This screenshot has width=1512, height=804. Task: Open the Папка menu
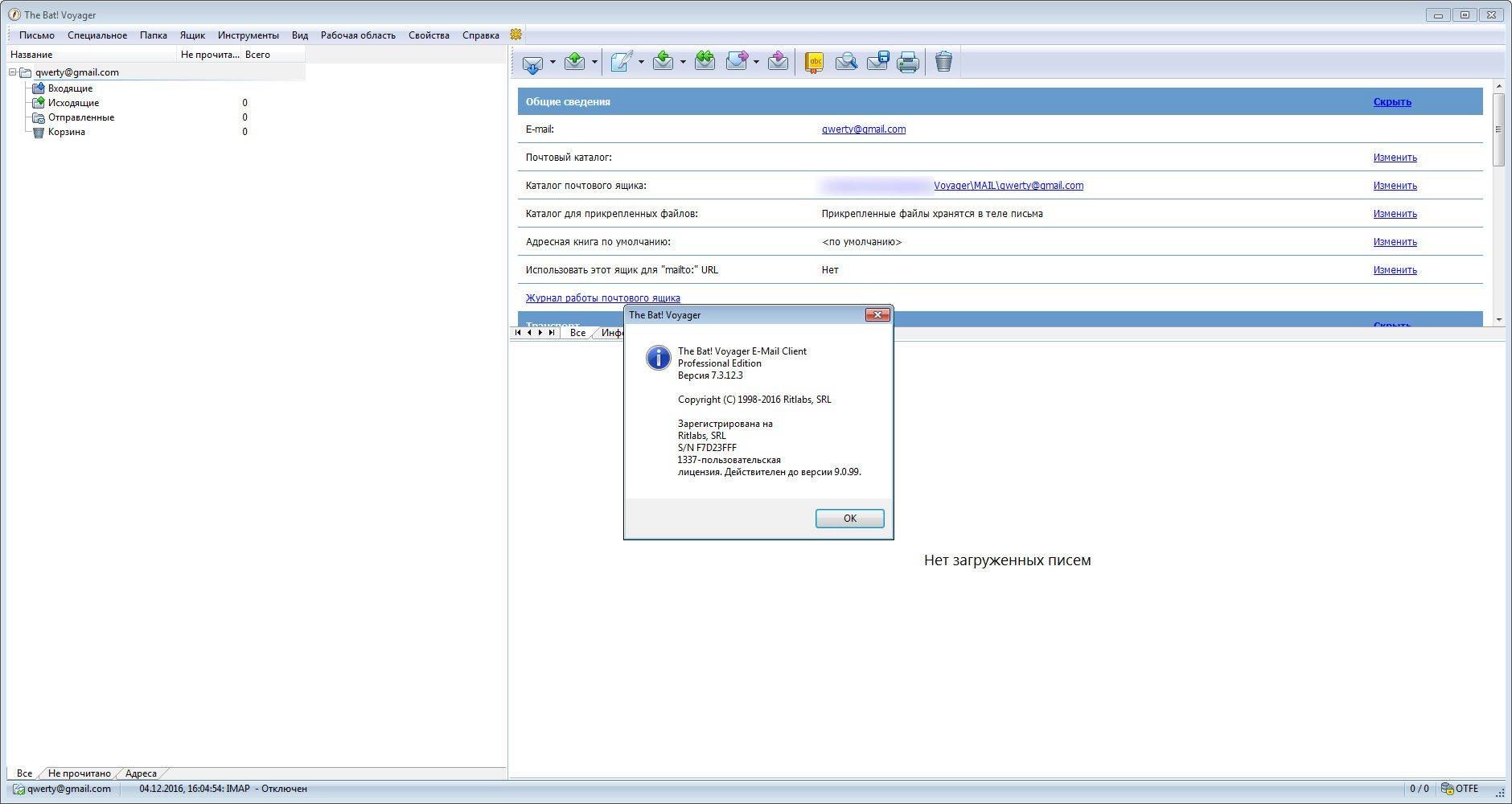(x=154, y=35)
